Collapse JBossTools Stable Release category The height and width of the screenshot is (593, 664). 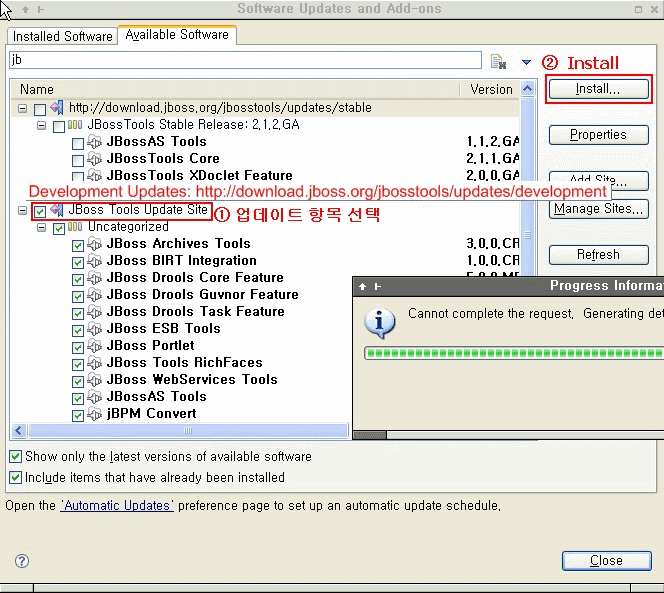point(42,126)
